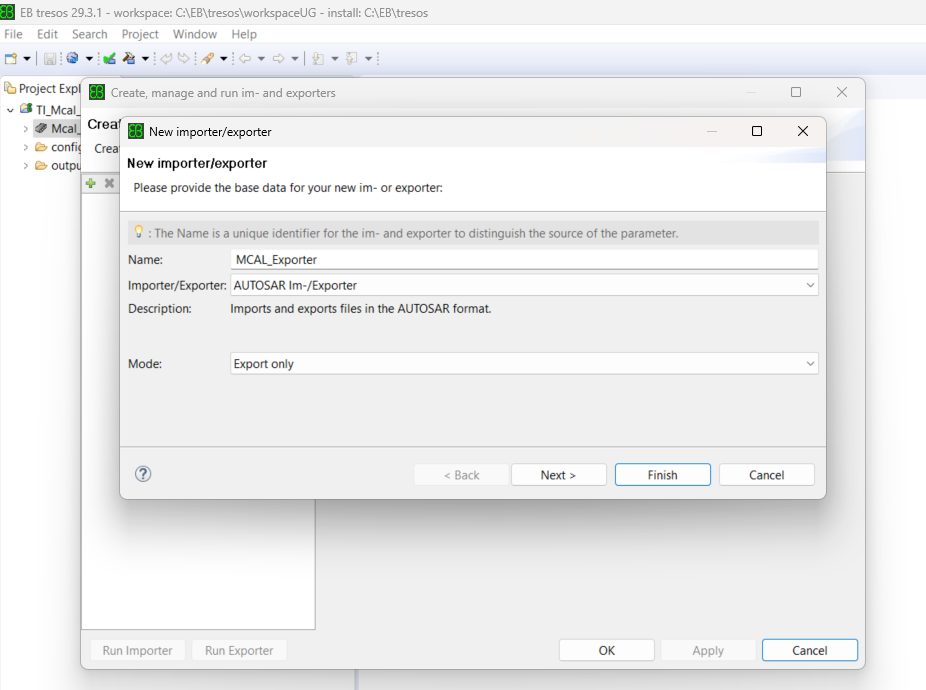Click the Finish button
Viewport: 926px width, 690px height.
coord(662,475)
